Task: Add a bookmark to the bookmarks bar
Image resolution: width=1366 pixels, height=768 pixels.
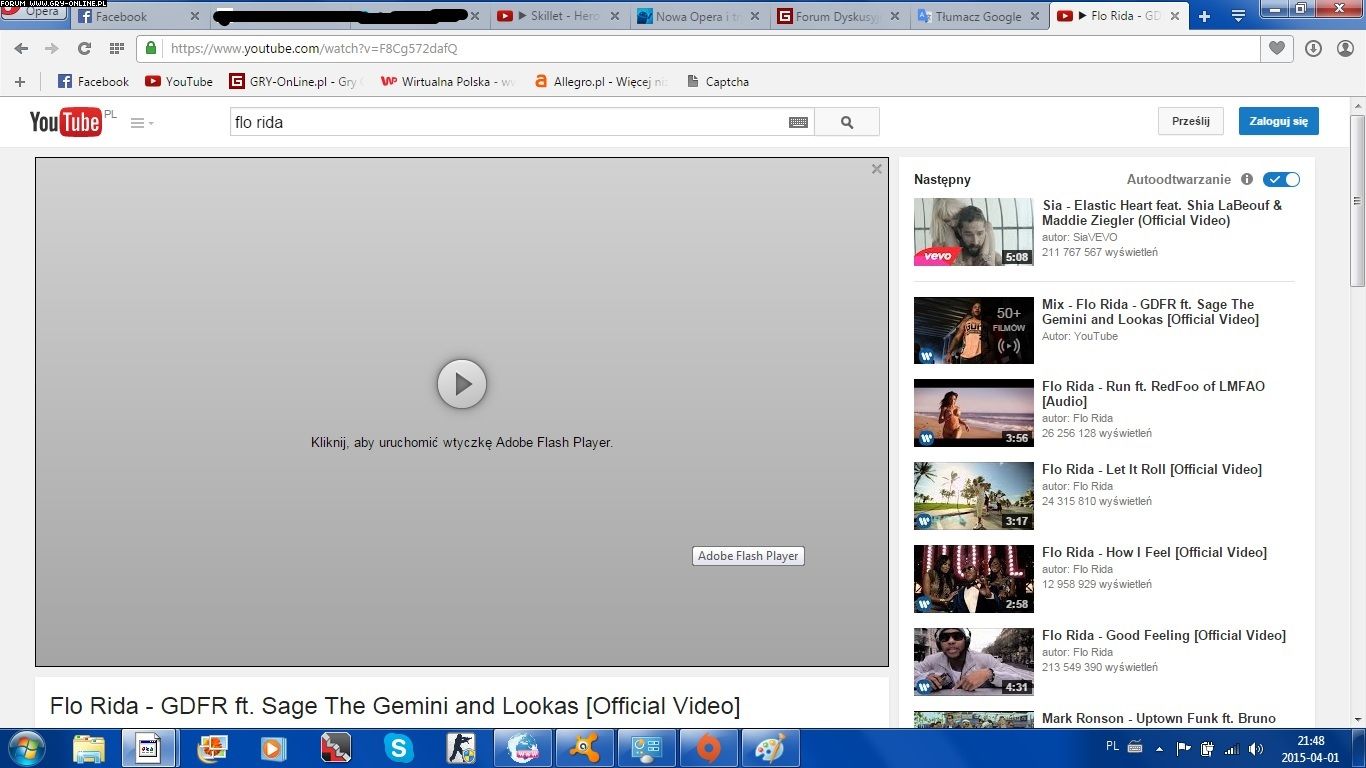Action: [x=19, y=82]
